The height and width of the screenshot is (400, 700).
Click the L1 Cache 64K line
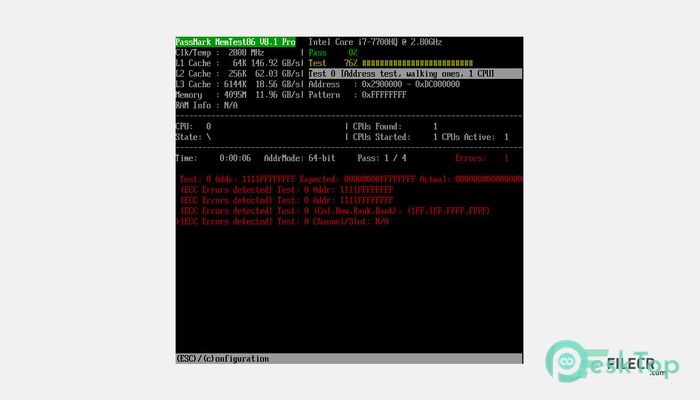tap(239, 63)
